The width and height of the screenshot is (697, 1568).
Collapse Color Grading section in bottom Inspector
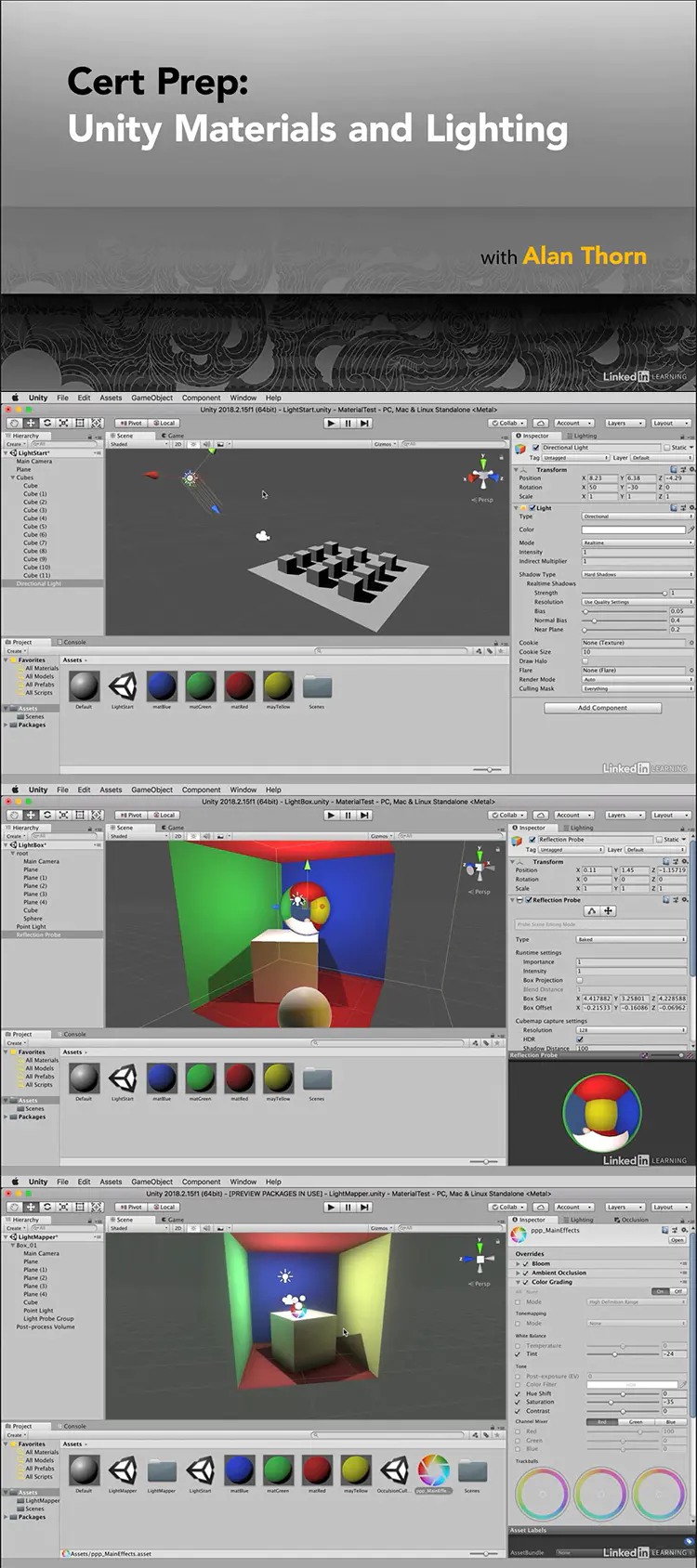tap(519, 1282)
